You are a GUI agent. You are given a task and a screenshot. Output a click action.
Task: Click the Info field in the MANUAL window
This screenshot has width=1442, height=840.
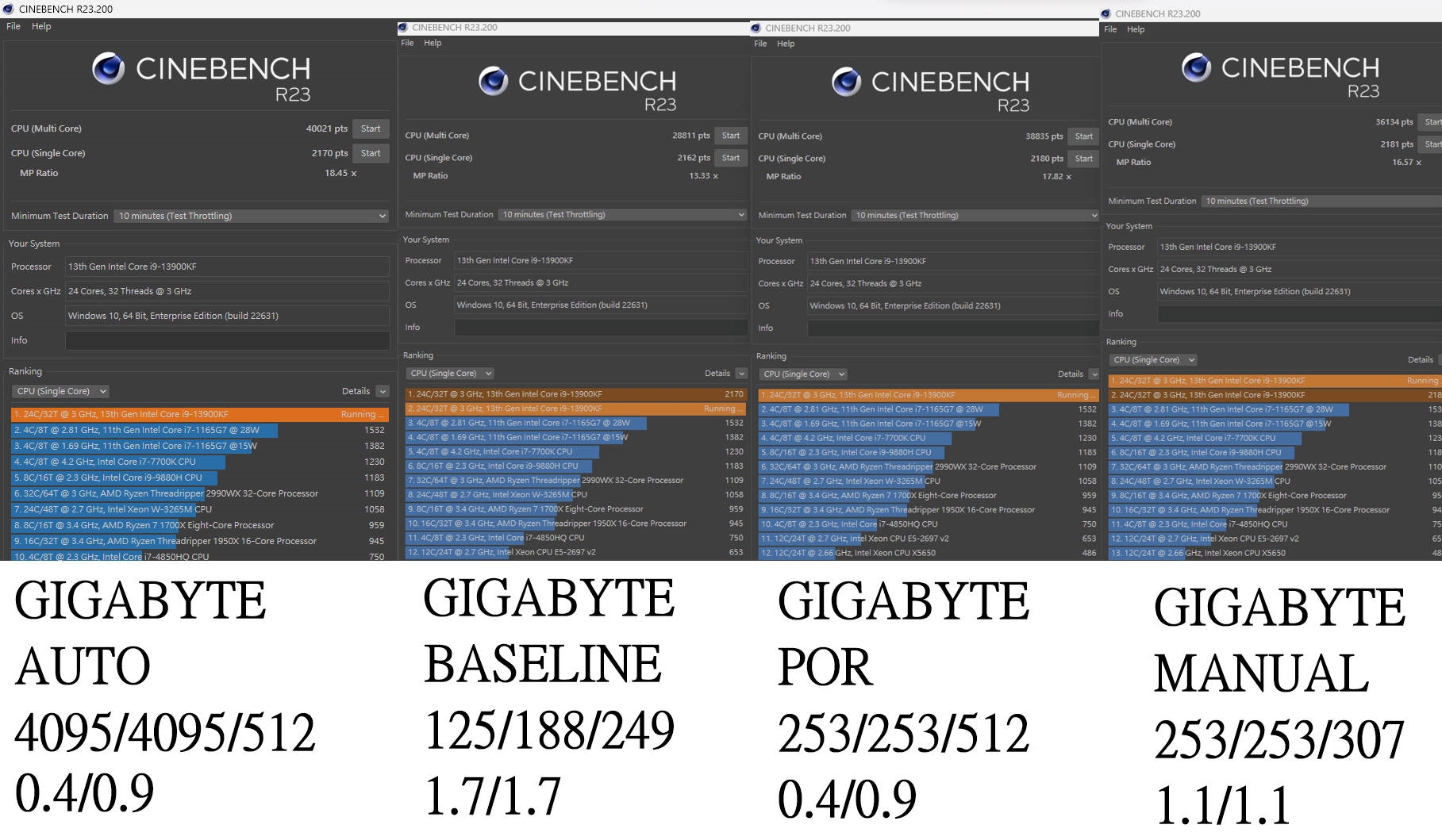[x=1299, y=314]
